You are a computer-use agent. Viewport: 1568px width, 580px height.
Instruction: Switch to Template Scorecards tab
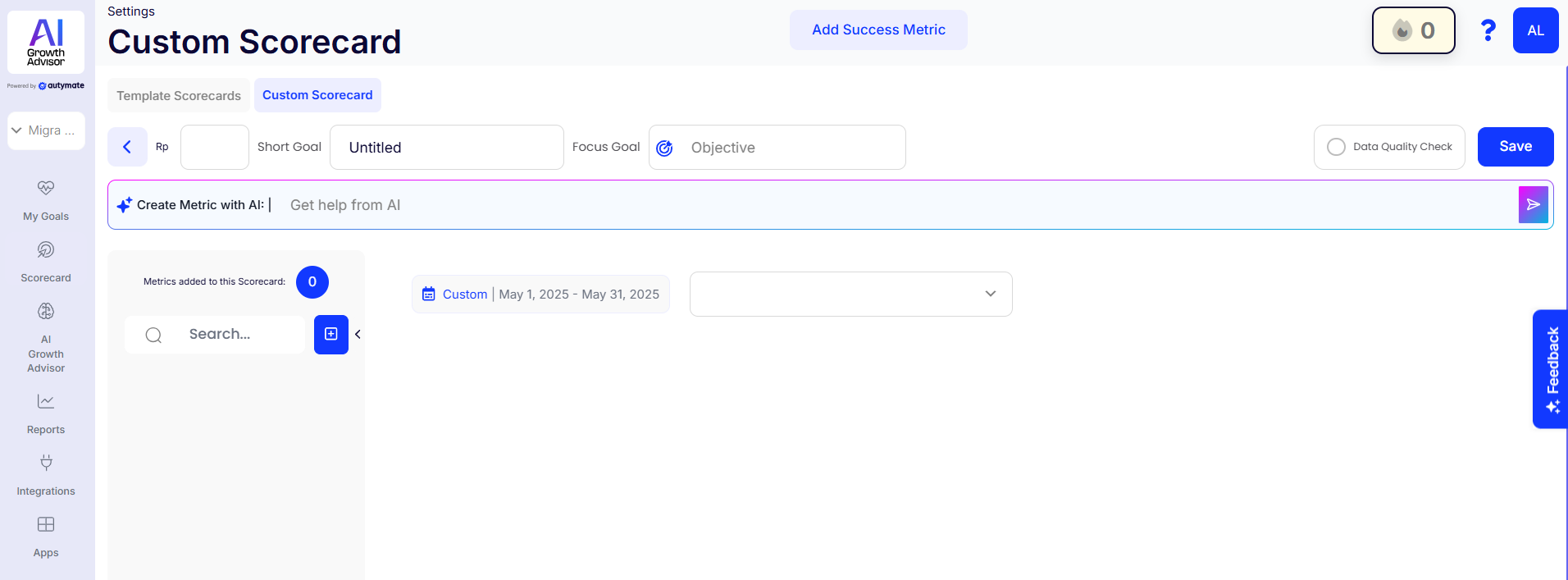point(179,96)
